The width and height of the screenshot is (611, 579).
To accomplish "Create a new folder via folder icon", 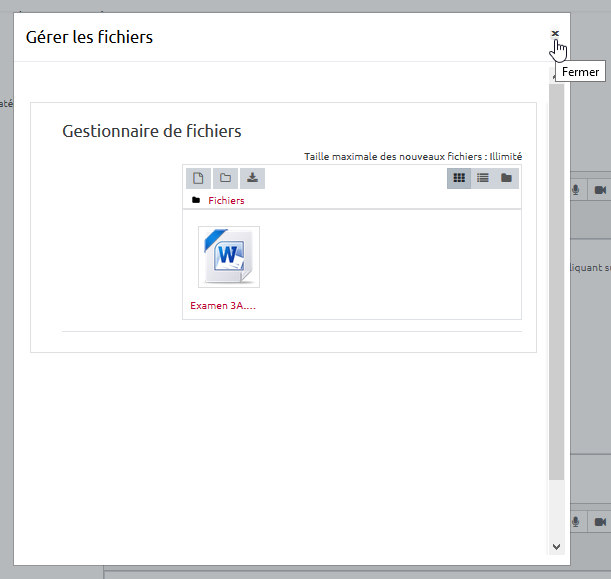I will click(x=225, y=178).
